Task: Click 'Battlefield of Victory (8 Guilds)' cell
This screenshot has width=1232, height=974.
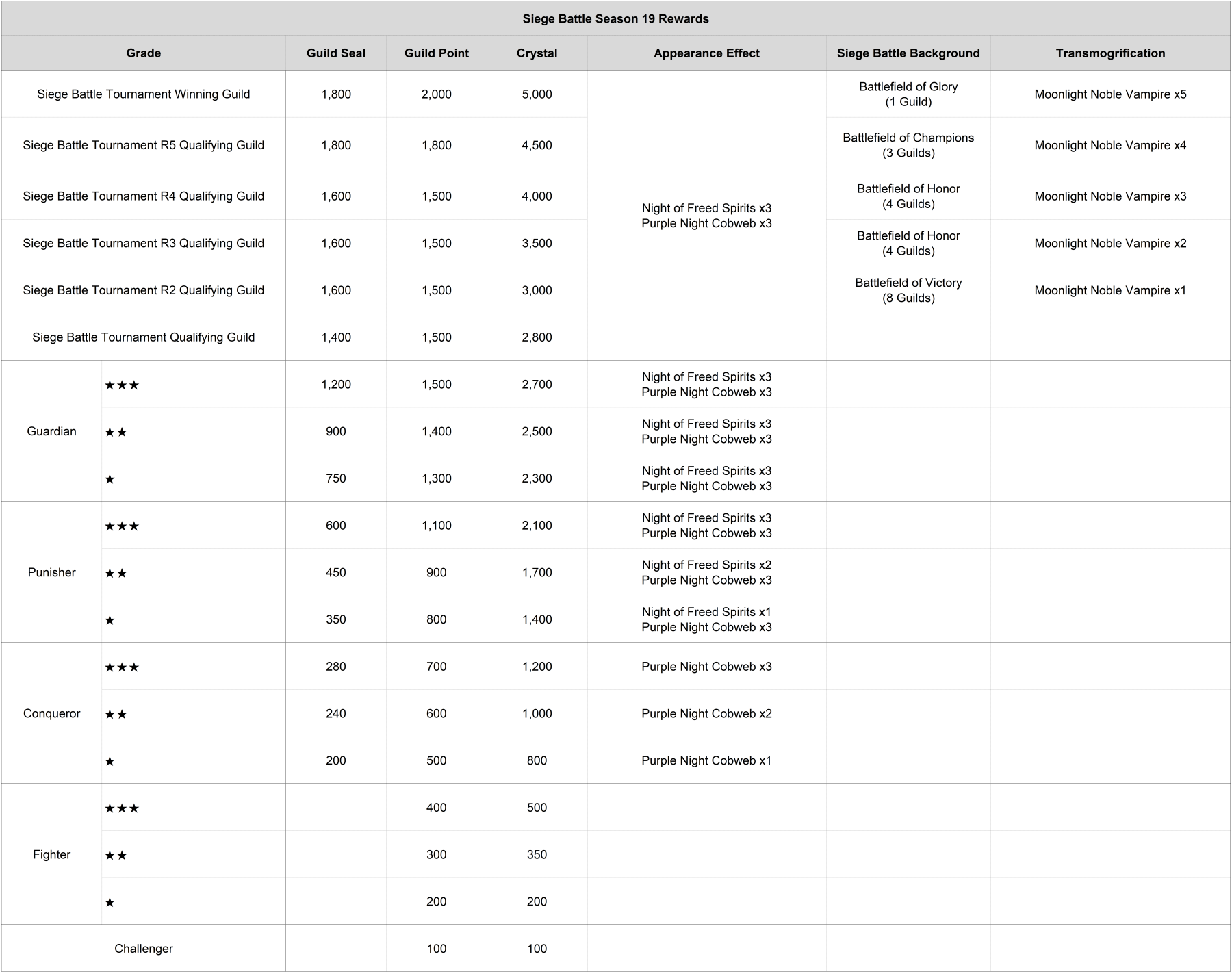Action: [x=908, y=290]
